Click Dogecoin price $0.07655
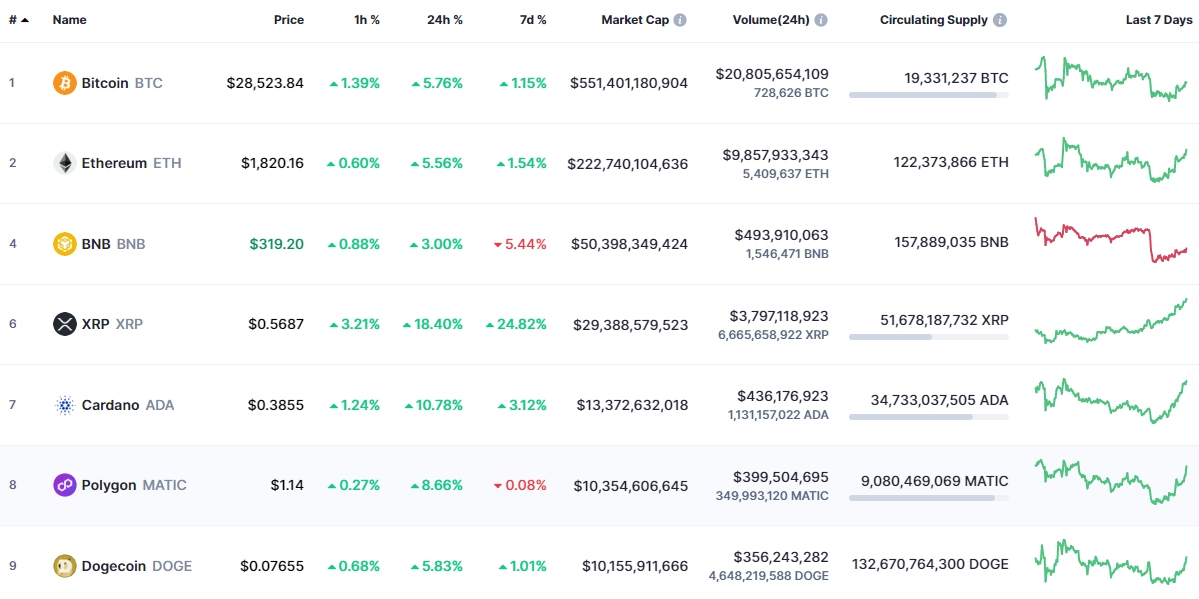 (272, 566)
